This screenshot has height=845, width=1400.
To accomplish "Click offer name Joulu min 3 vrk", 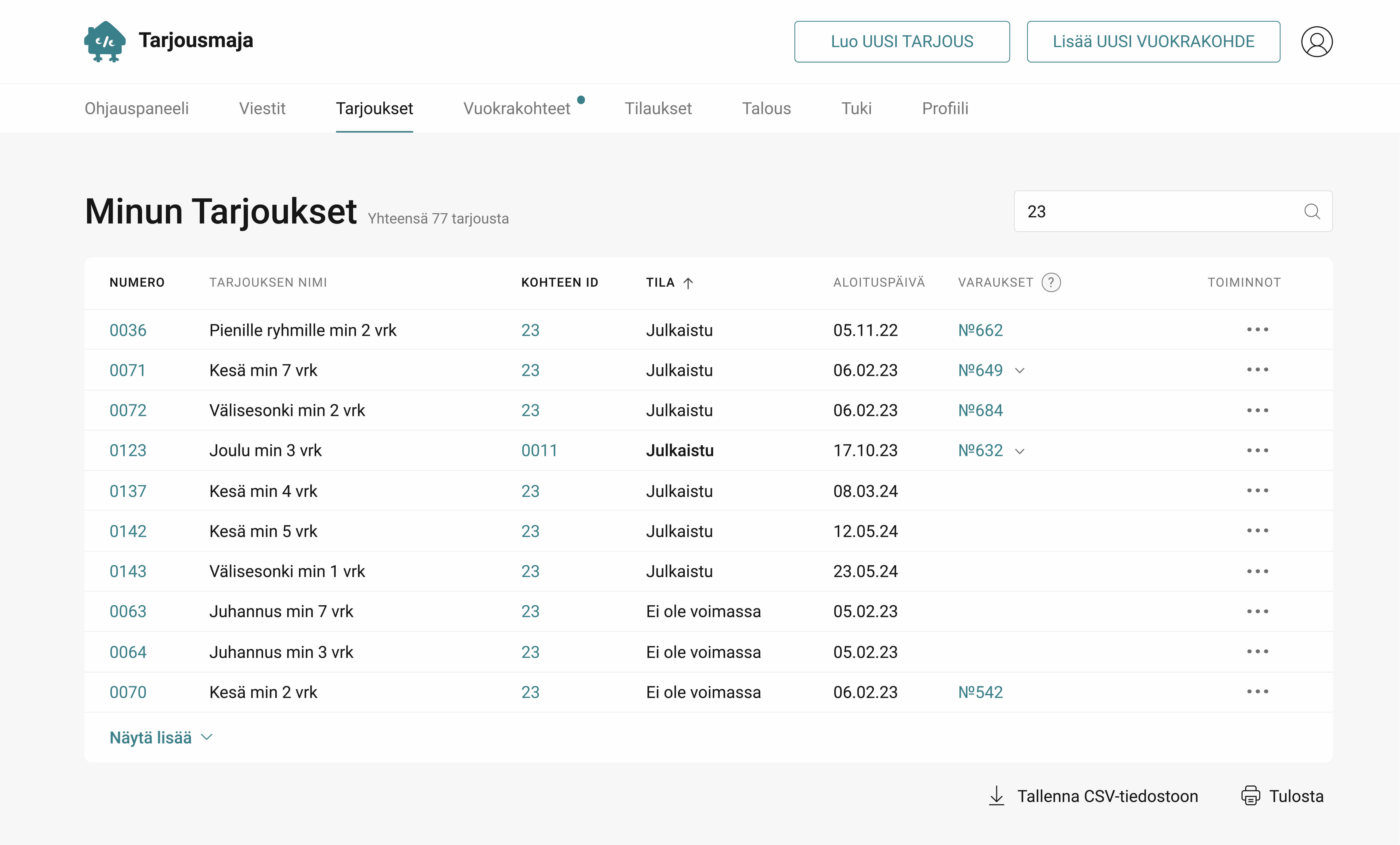I will [265, 451].
